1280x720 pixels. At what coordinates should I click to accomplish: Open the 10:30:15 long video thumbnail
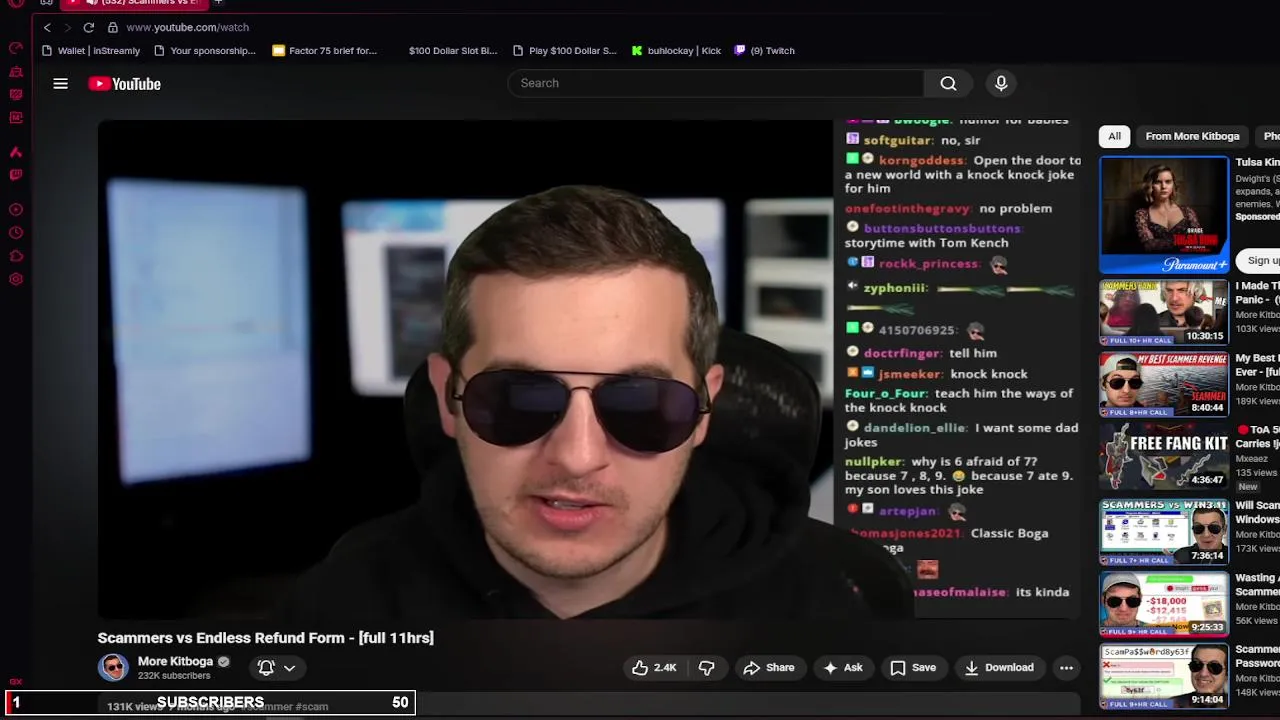(x=1164, y=312)
